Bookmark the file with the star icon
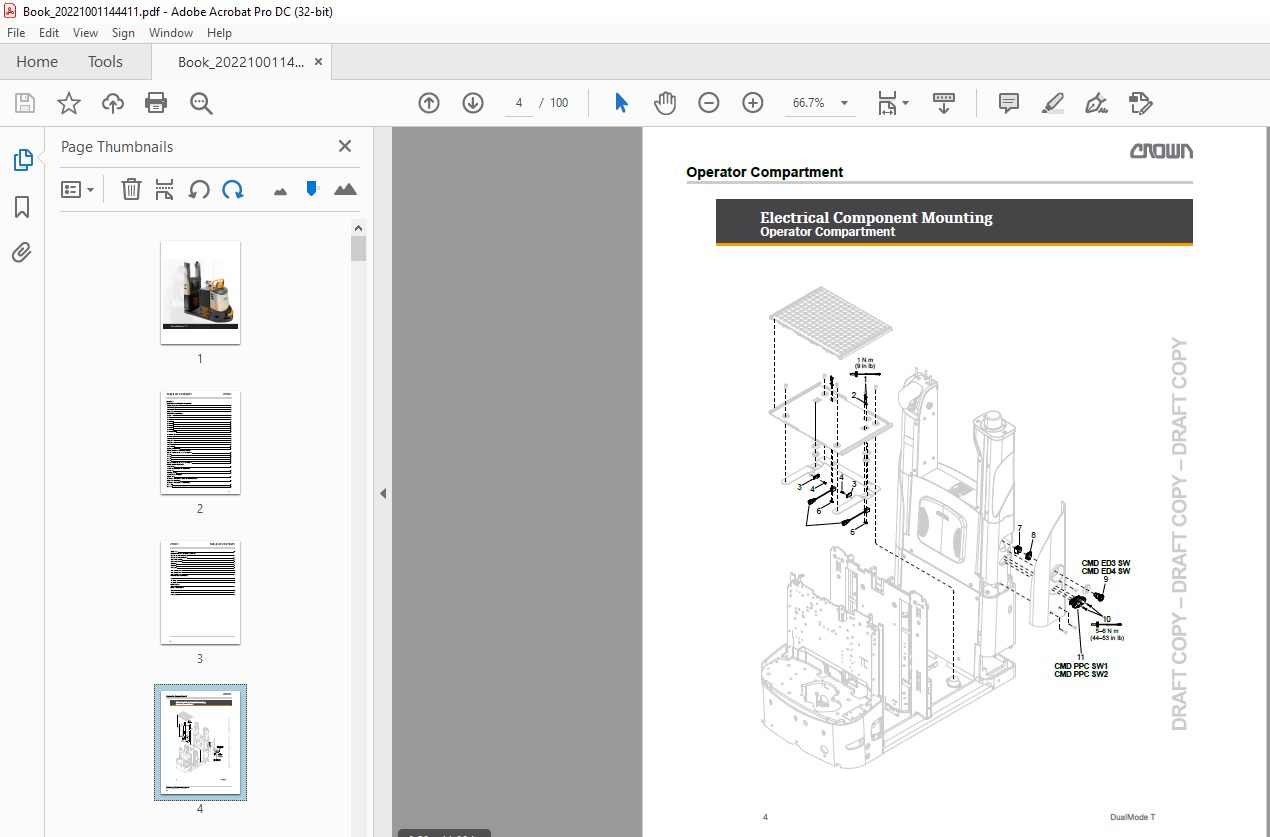The height and width of the screenshot is (837, 1270). click(68, 103)
